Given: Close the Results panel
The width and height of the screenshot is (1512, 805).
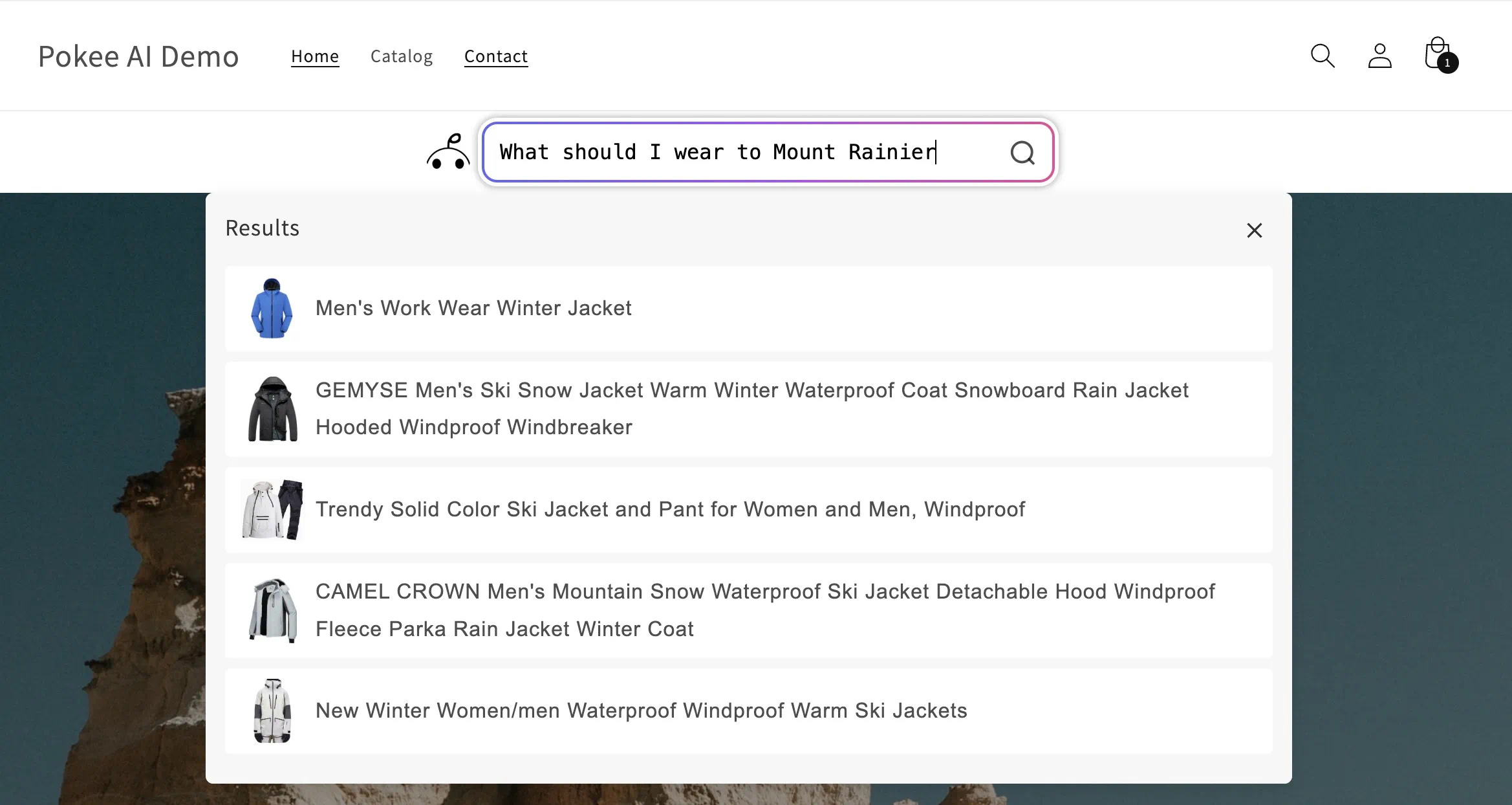Looking at the screenshot, I should pyautogui.click(x=1254, y=230).
